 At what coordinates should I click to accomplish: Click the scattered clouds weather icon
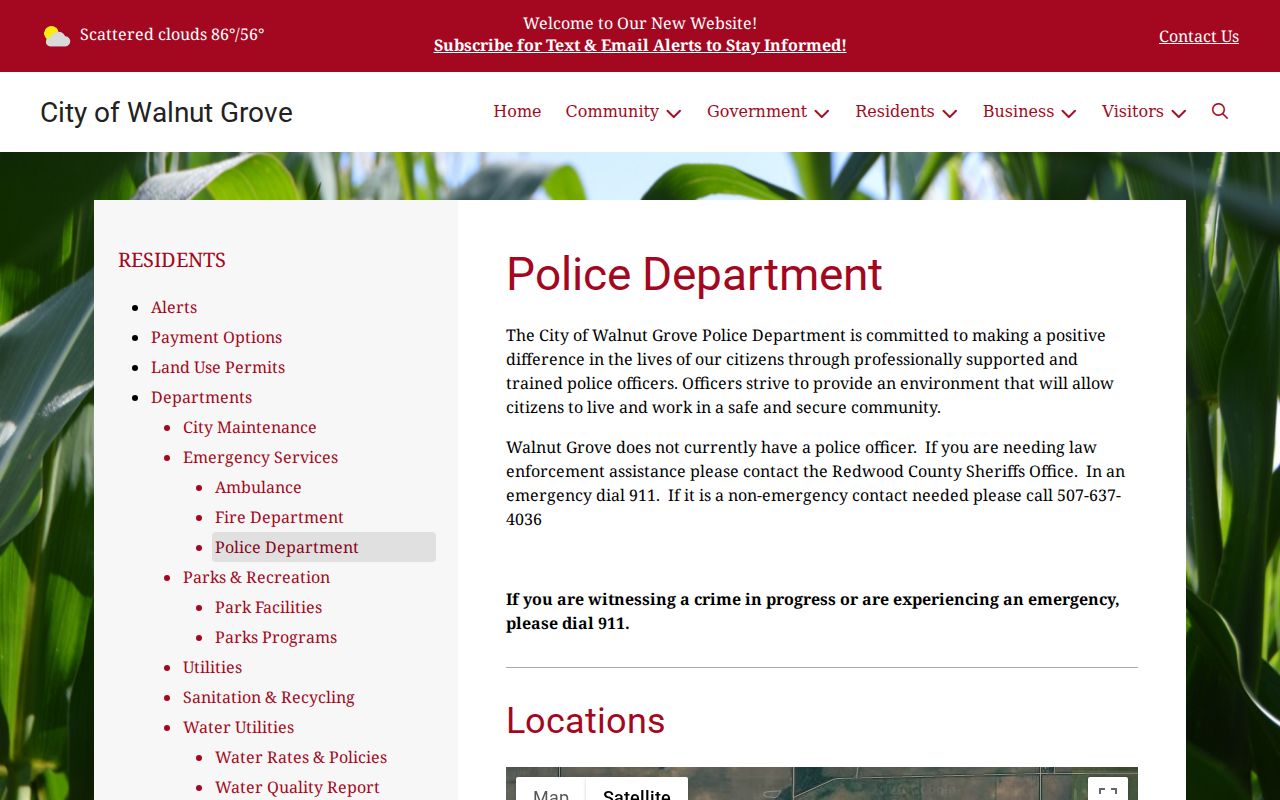57,36
